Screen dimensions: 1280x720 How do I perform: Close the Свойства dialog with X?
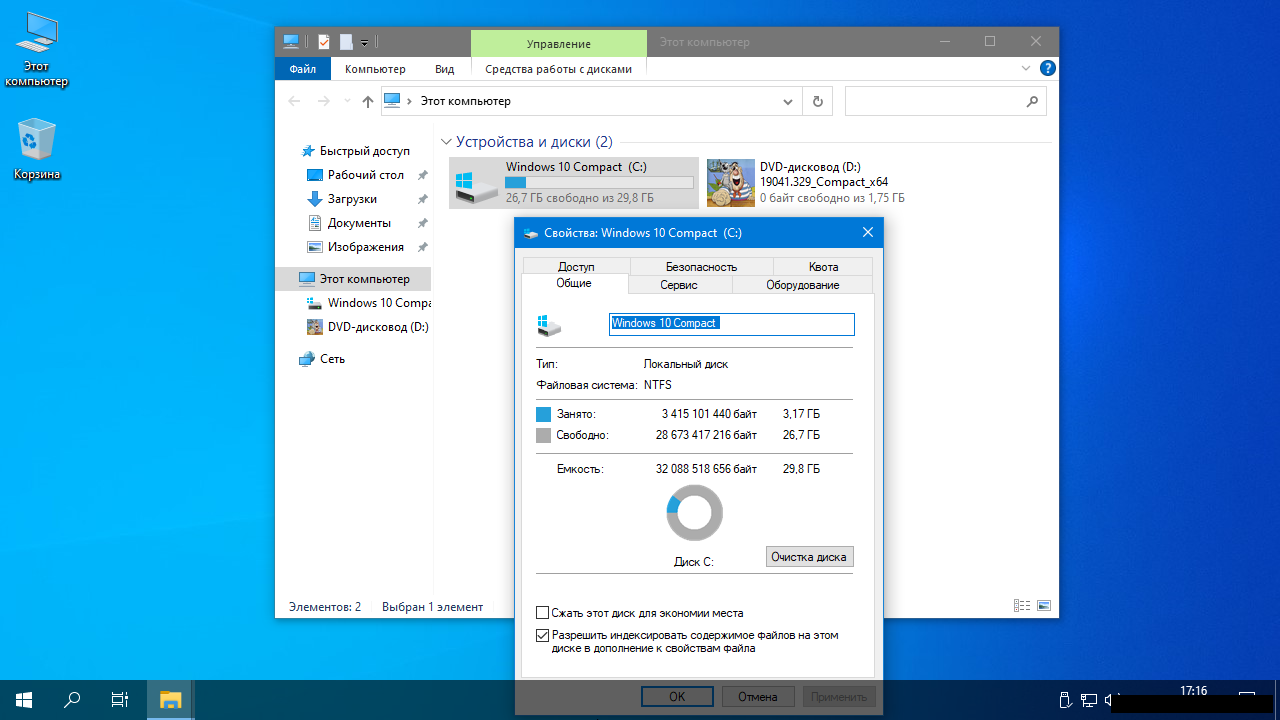[868, 233]
